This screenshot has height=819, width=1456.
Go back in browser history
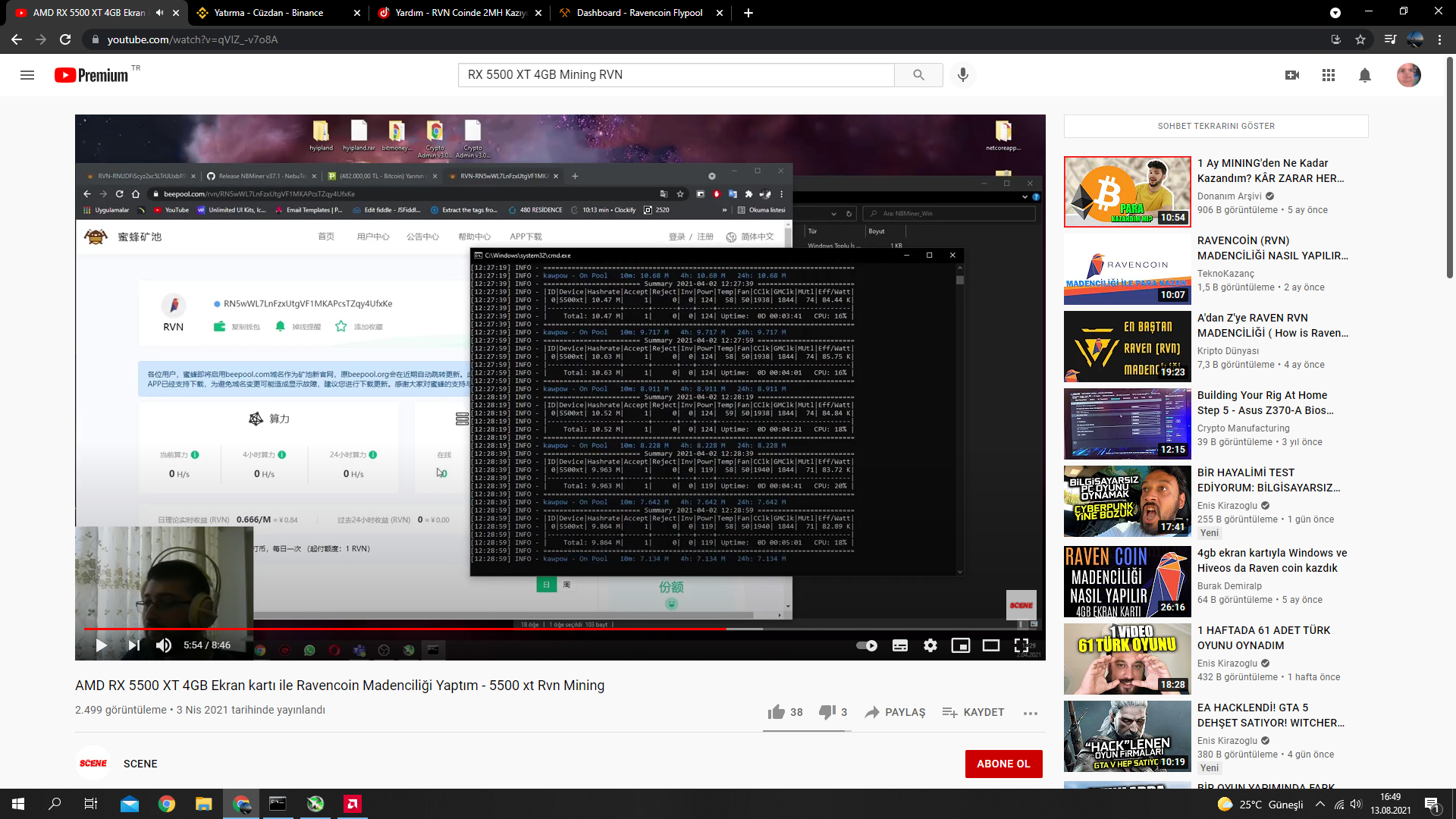17,39
